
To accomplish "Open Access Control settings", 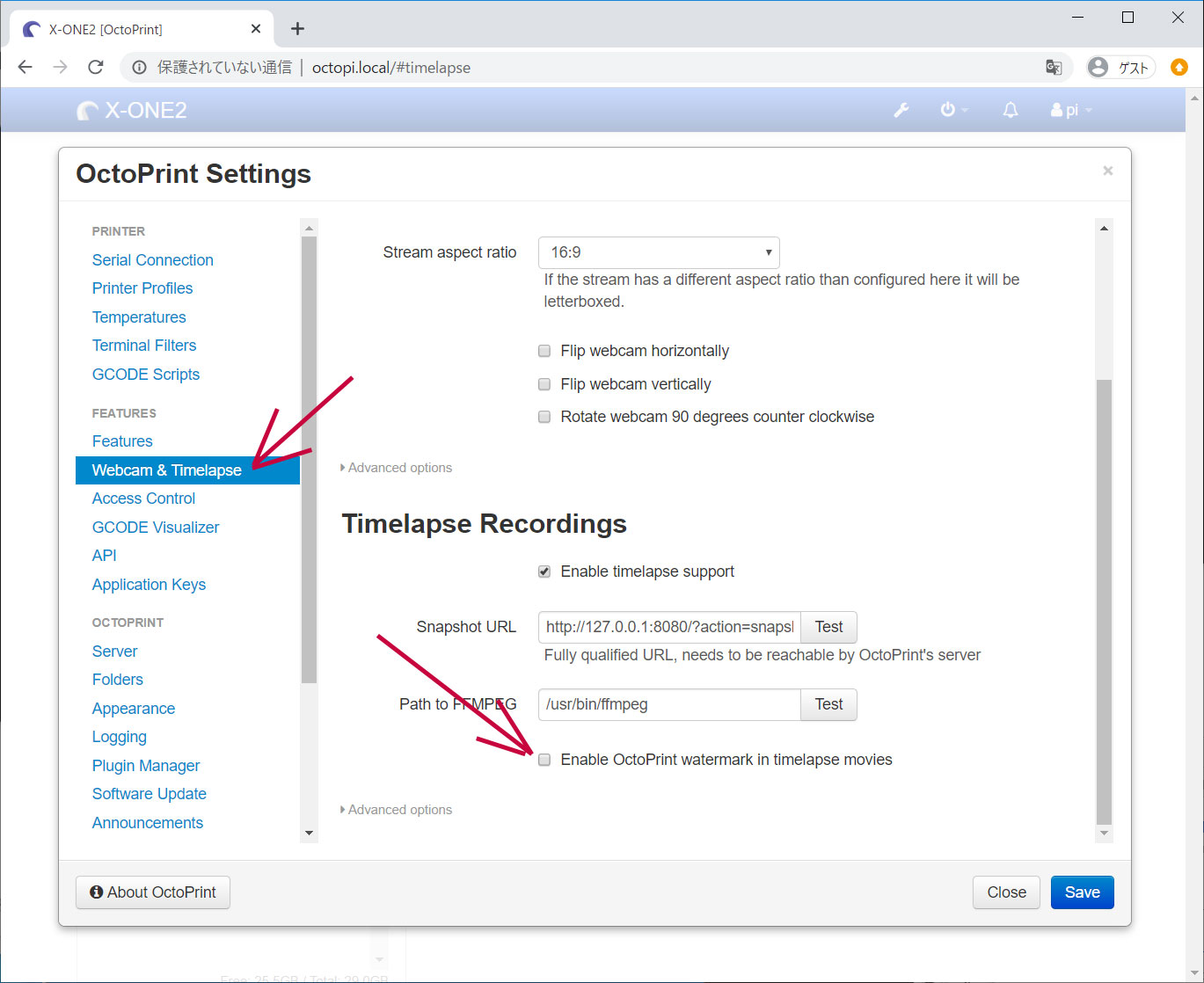I will (x=143, y=499).
